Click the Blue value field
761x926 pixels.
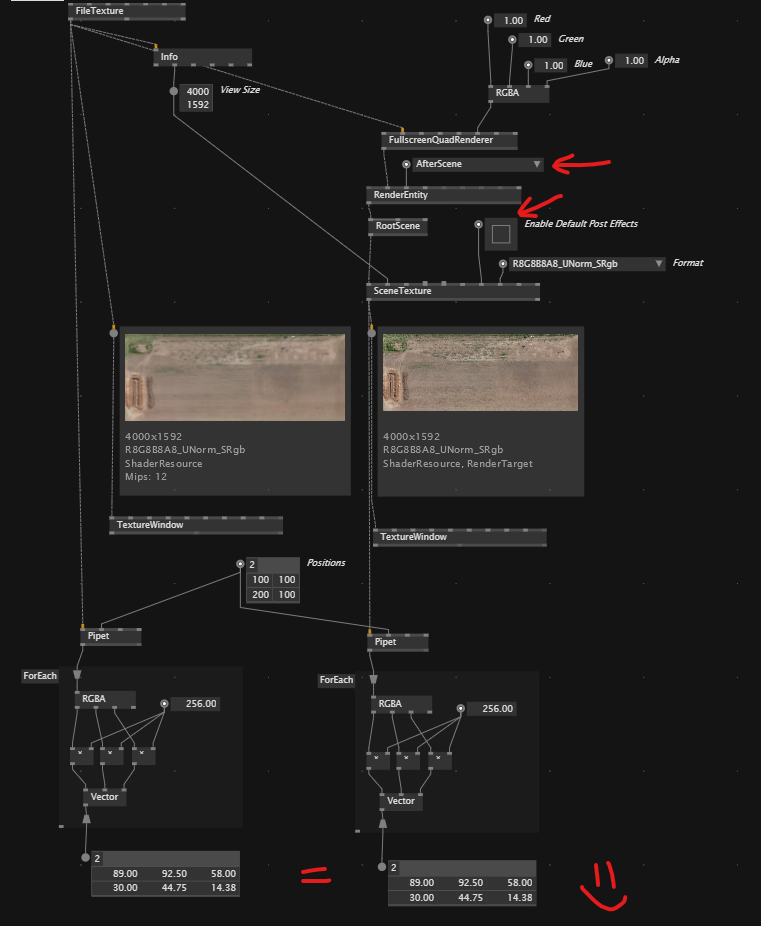coord(552,65)
